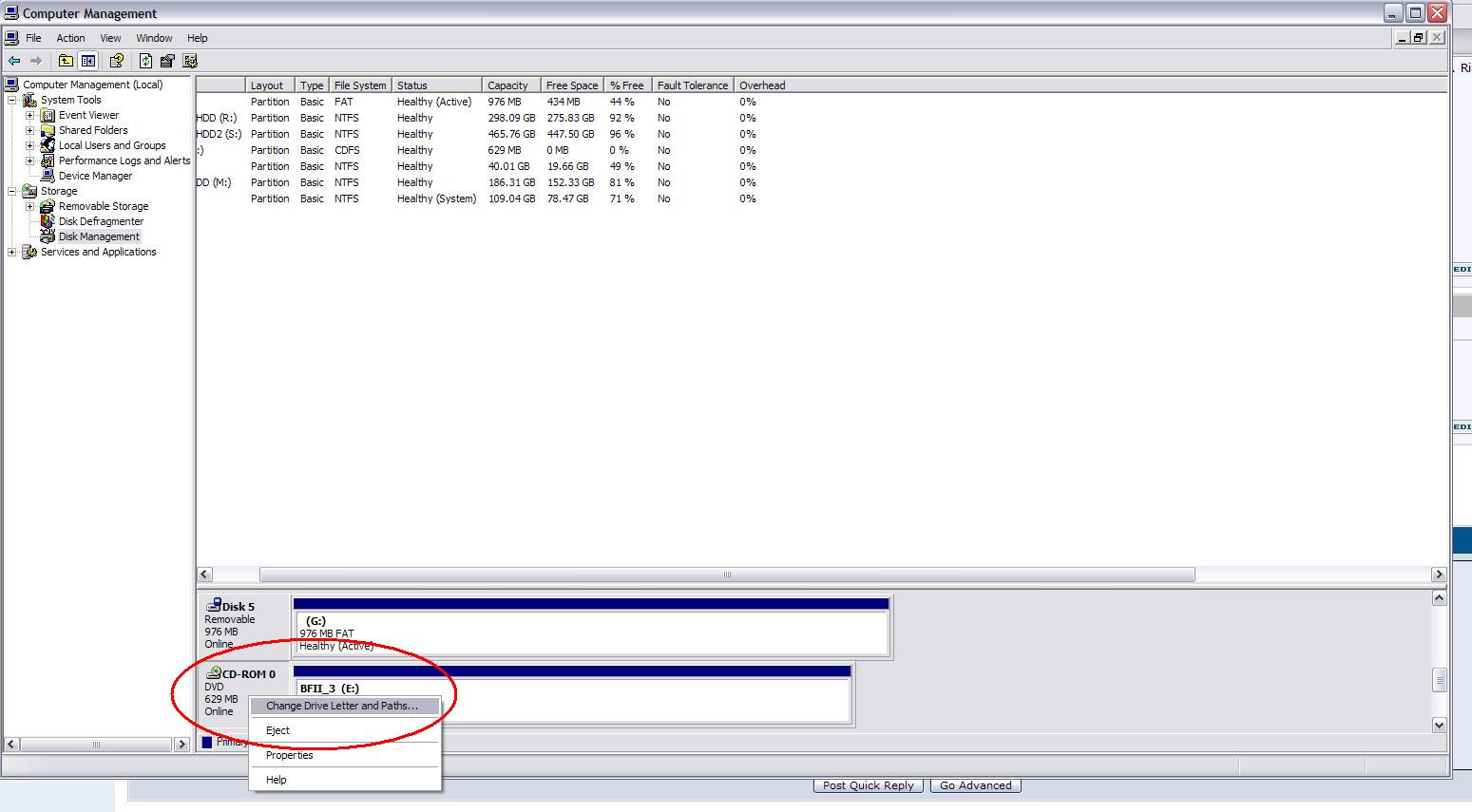Click the CD-ROM 0 disc icon

pos(214,672)
